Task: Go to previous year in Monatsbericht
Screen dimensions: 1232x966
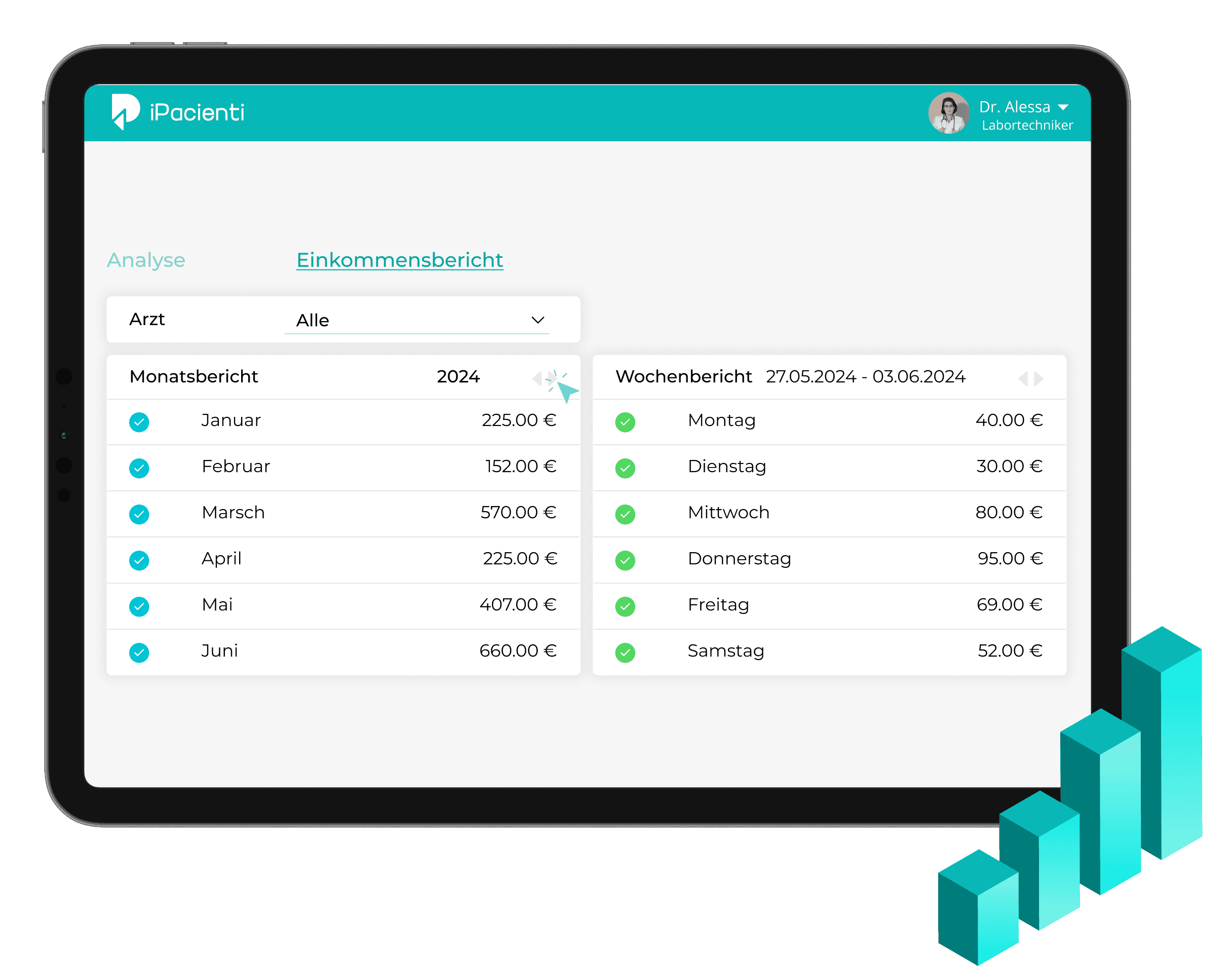Action: pos(537,378)
